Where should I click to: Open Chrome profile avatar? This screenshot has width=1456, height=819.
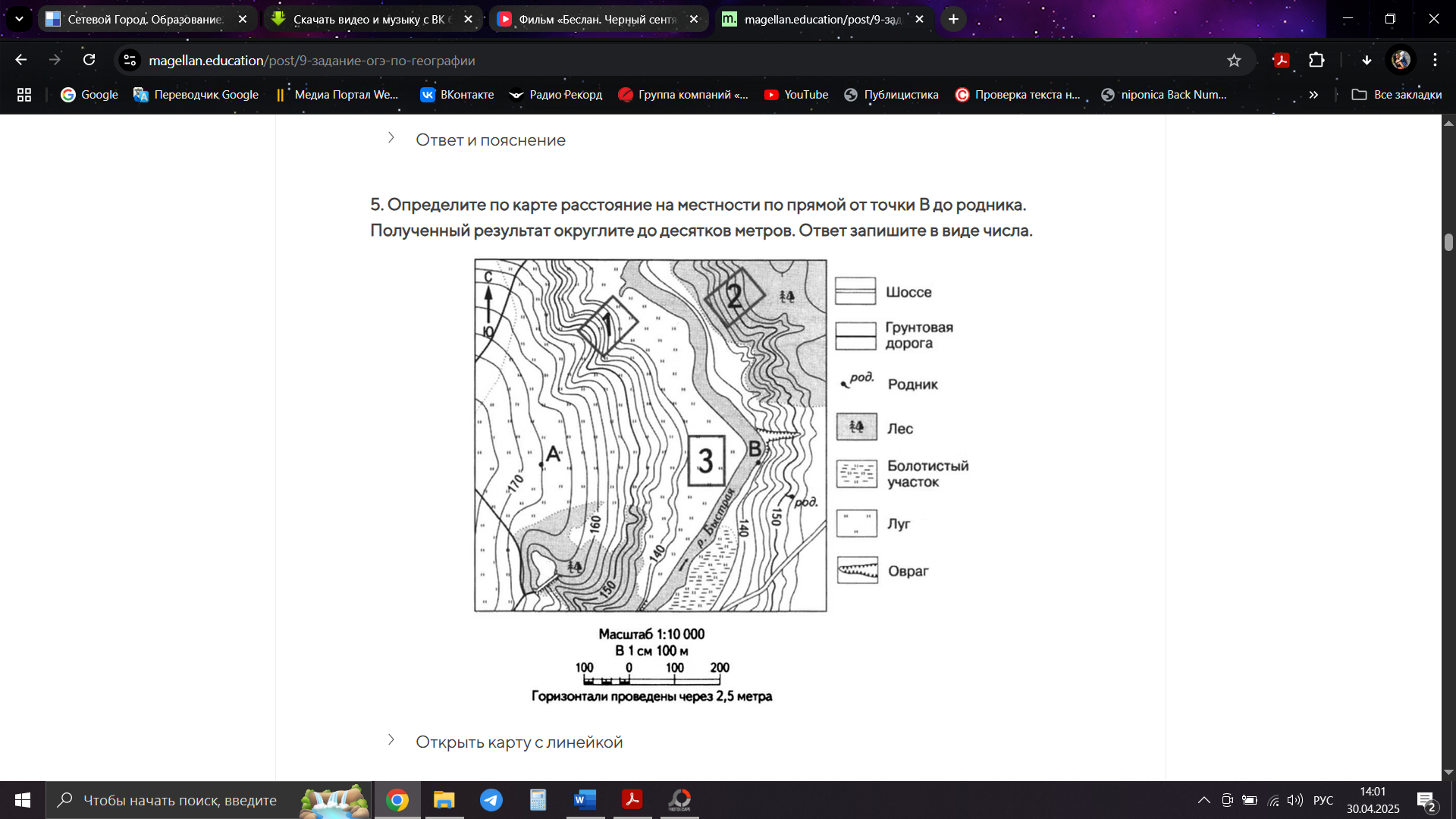coord(1401,60)
